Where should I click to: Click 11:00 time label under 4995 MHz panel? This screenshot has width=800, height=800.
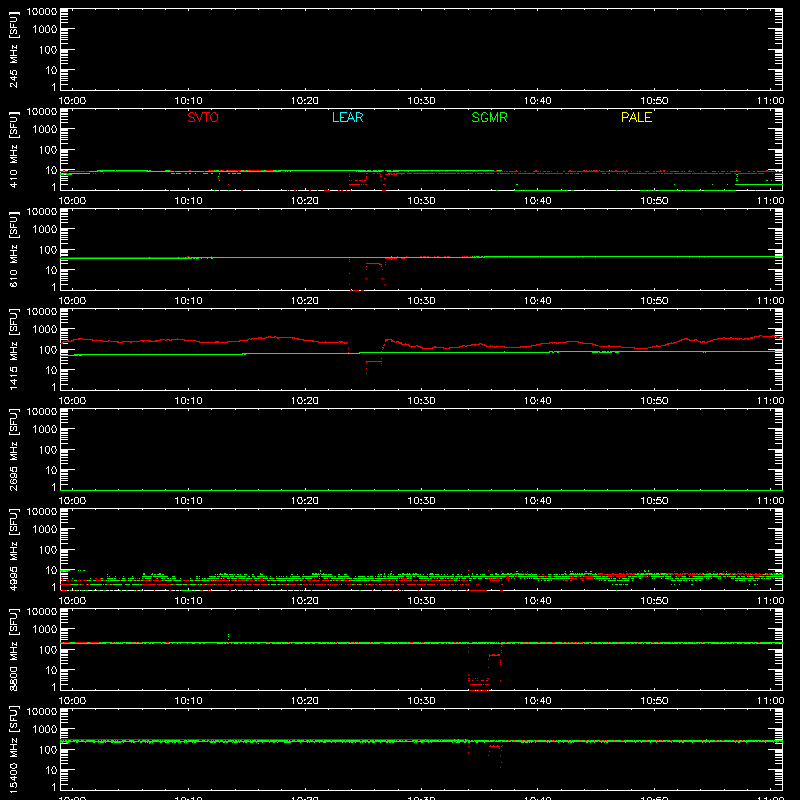(770, 601)
